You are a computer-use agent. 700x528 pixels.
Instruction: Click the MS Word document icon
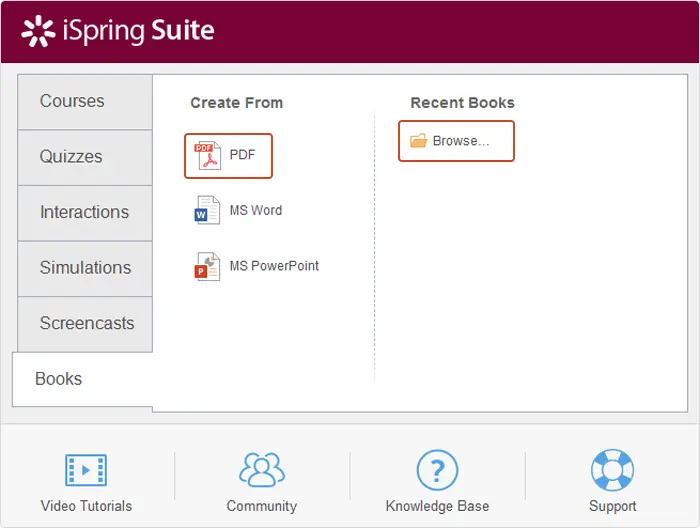click(207, 210)
